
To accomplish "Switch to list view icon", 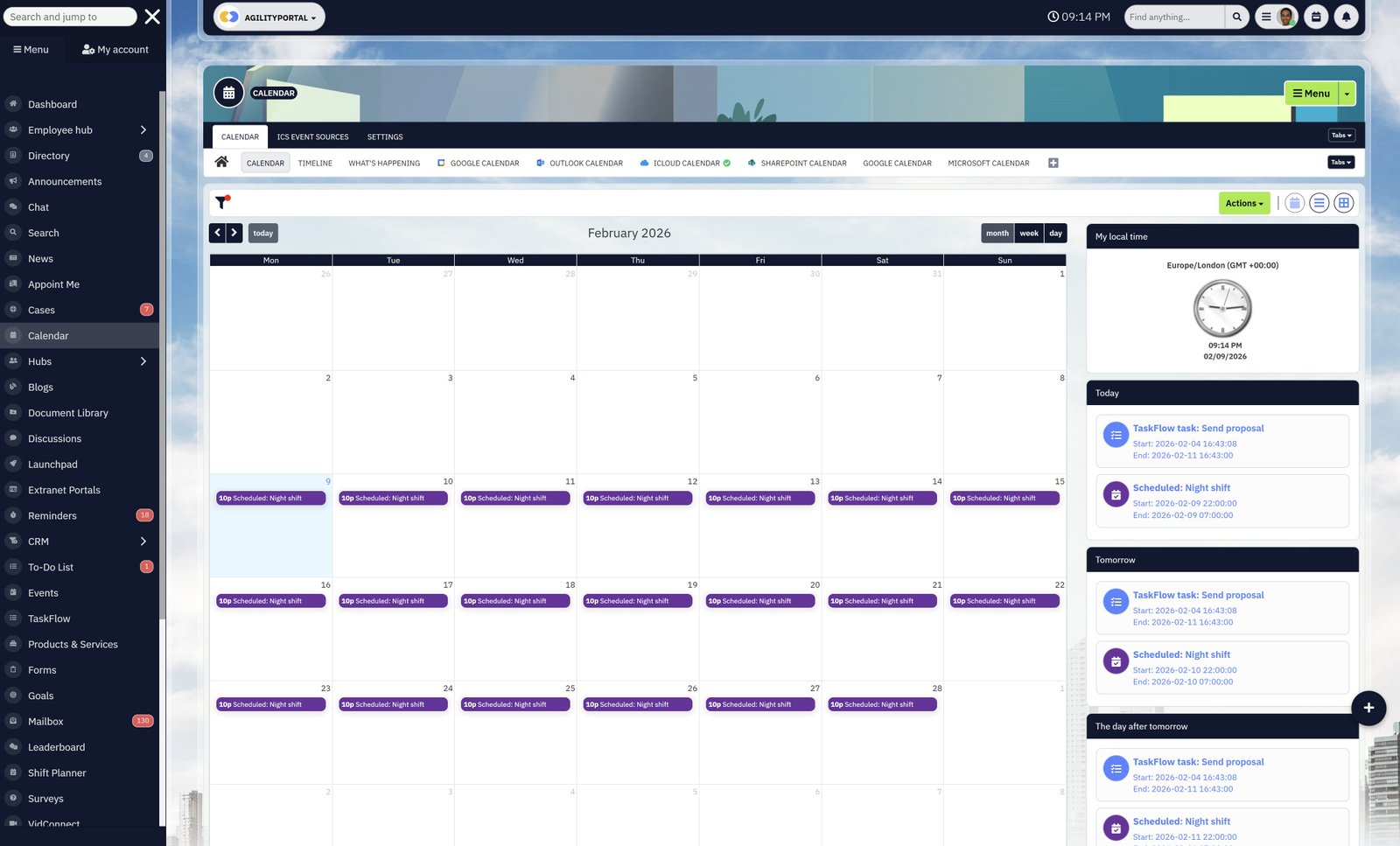I will click(x=1319, y=203).
